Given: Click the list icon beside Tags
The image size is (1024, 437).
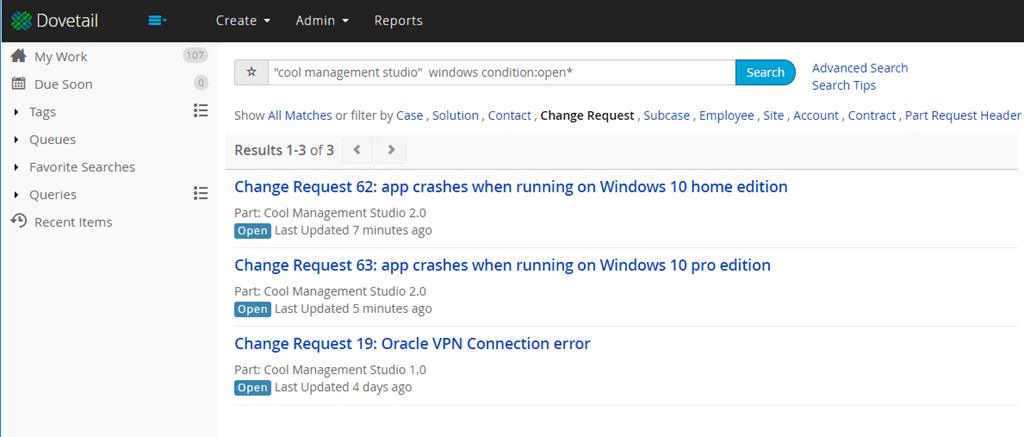Looking at the screenshot, I should pyautogui.click(x=200, y=111).
